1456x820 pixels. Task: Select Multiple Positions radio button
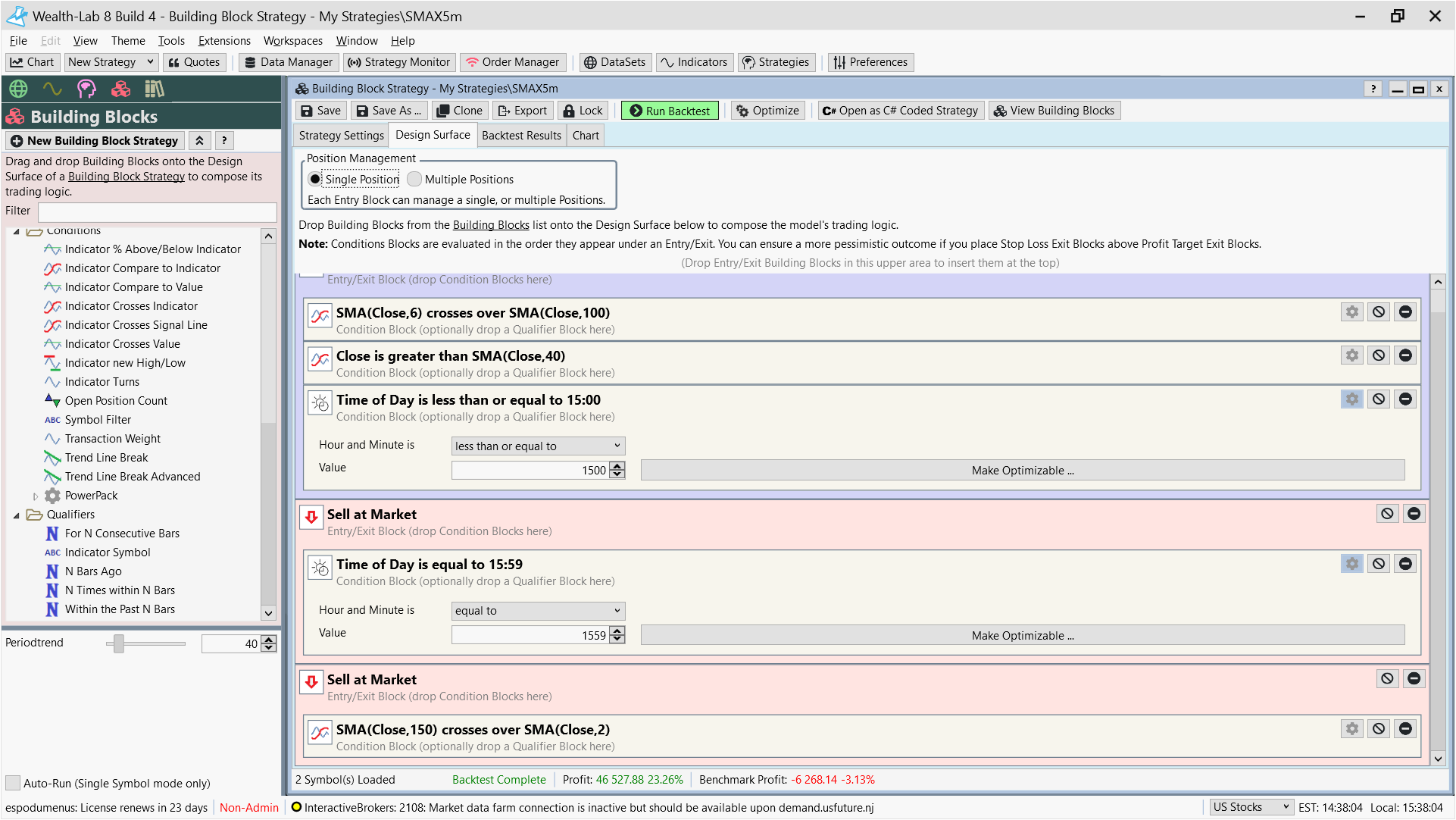click(414, 180)
